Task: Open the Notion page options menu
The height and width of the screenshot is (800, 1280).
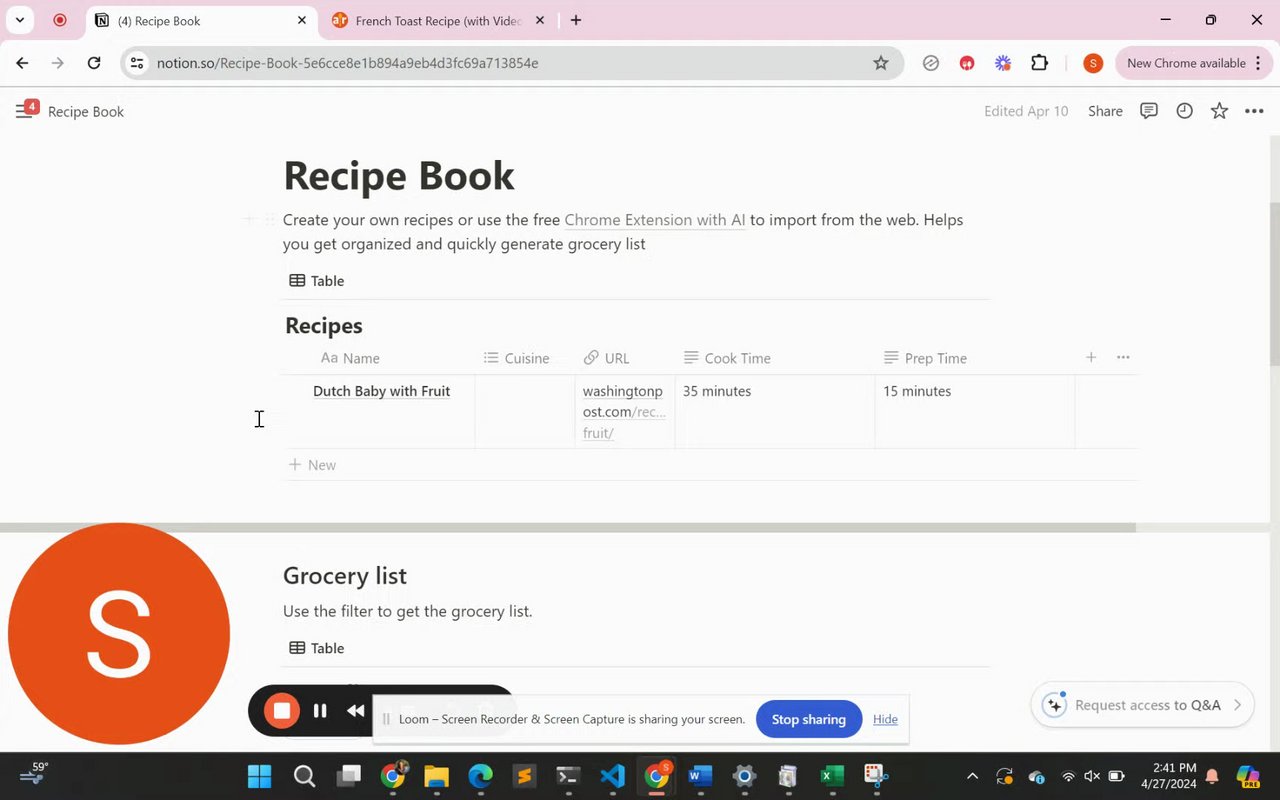Action: (x=1254, y=111)
